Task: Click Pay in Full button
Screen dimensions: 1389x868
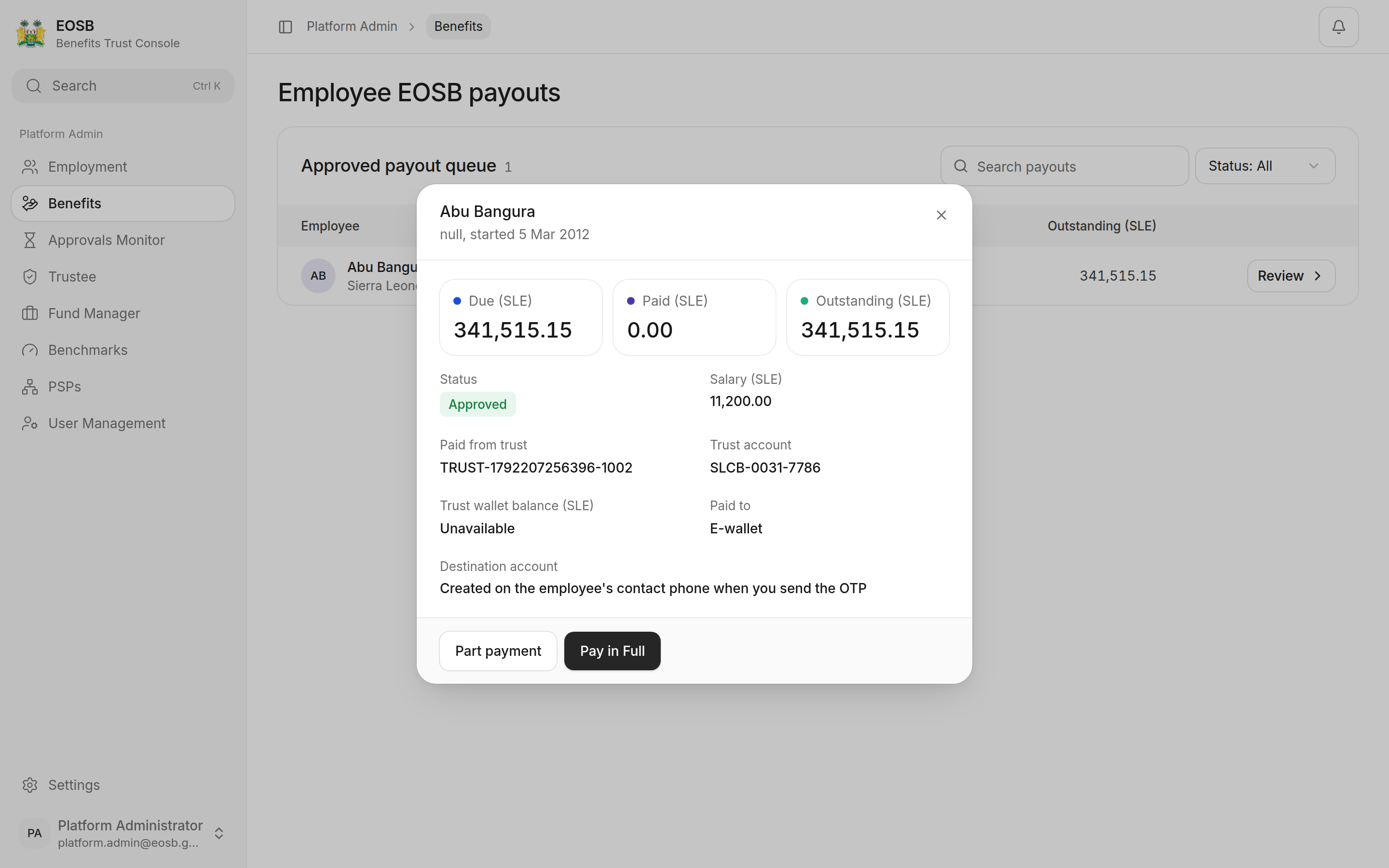Action: coord(612,651)
